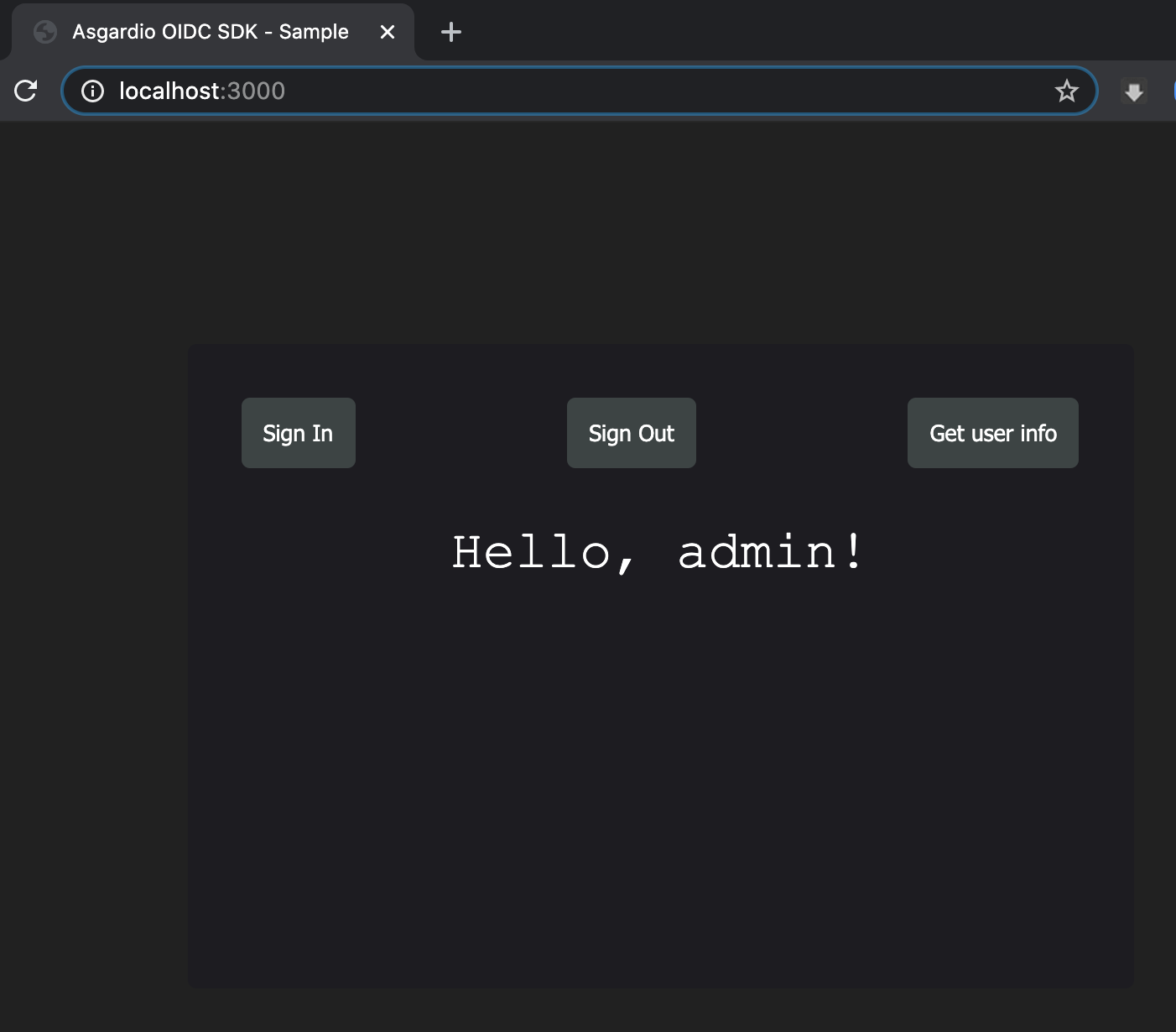Authenticate again by selecting Sign In

[x=298, y=433]
